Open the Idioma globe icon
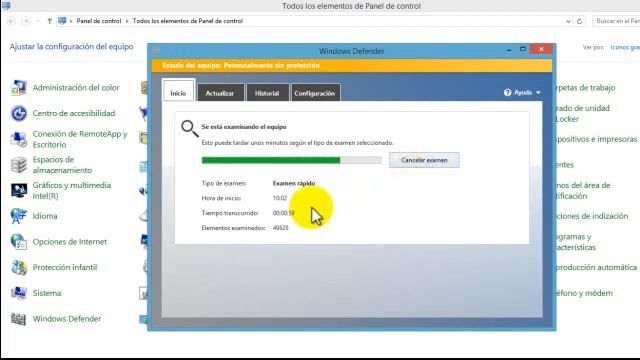Viewport: 640px width, 360px height. point(19,216)
